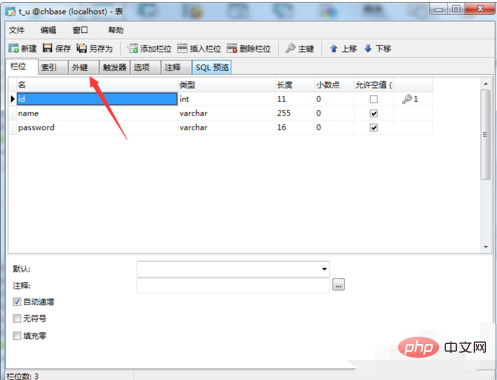Click the window title bar table icon
The height and width of the screenshot is (380, 497).
coord(10,12)
